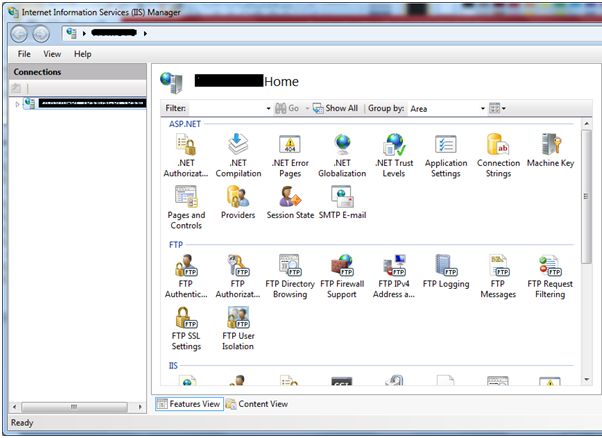Open the Go button options arrow
Viewport: 602px width, 438px height.
[x=307, y=109]
